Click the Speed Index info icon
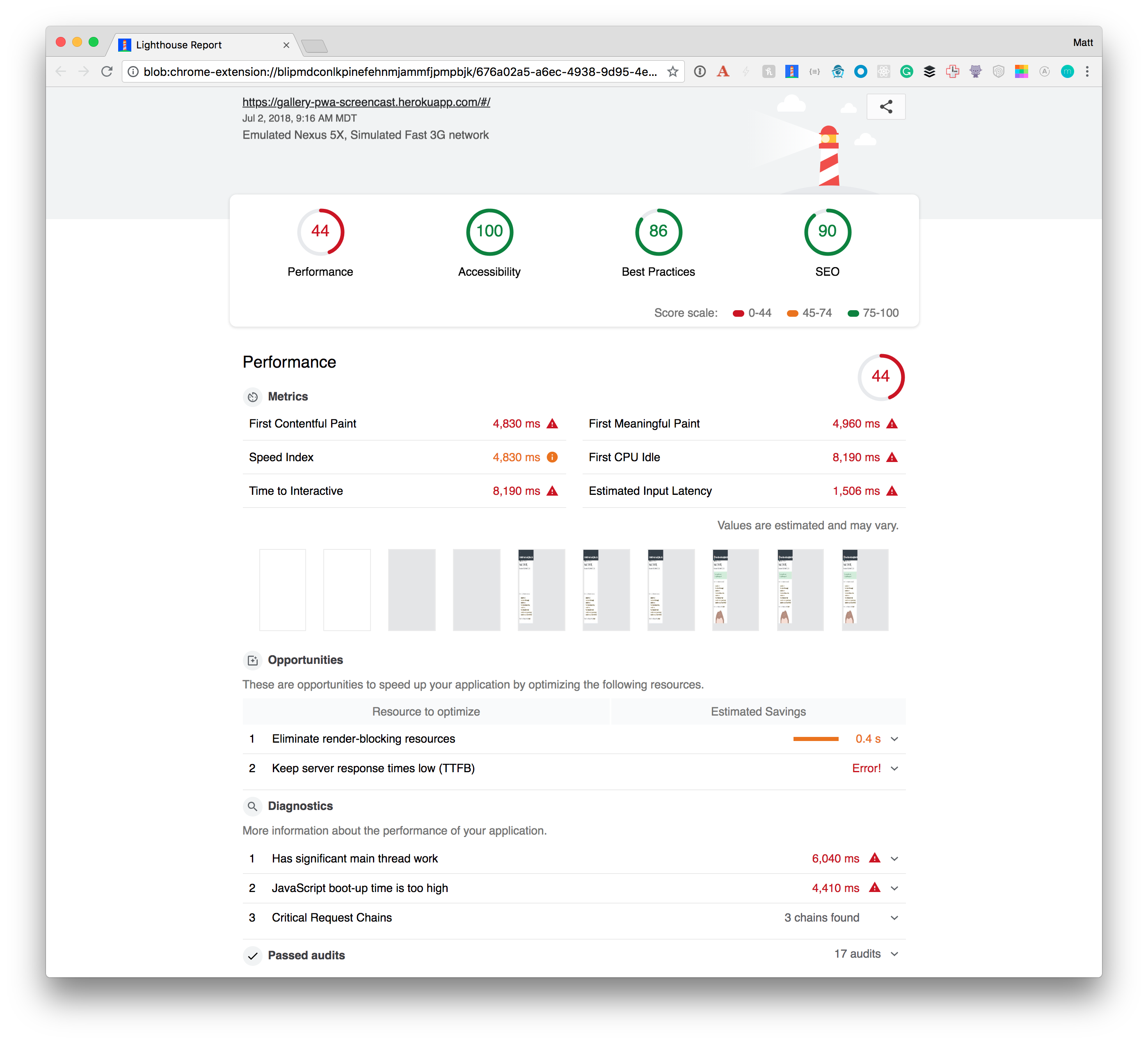The height and width of the screenshot is (1043, 1148). pos(552,457)
